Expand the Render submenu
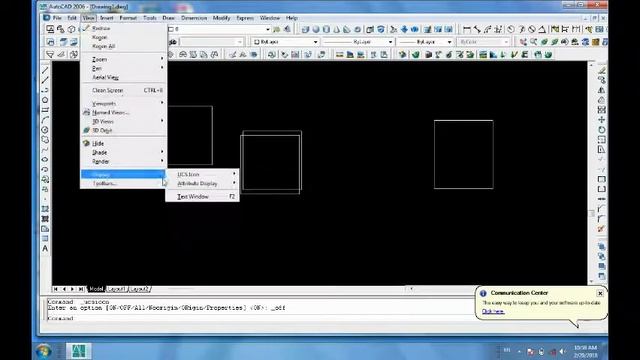This screenshot has height=360, width=640. (123, 161)
